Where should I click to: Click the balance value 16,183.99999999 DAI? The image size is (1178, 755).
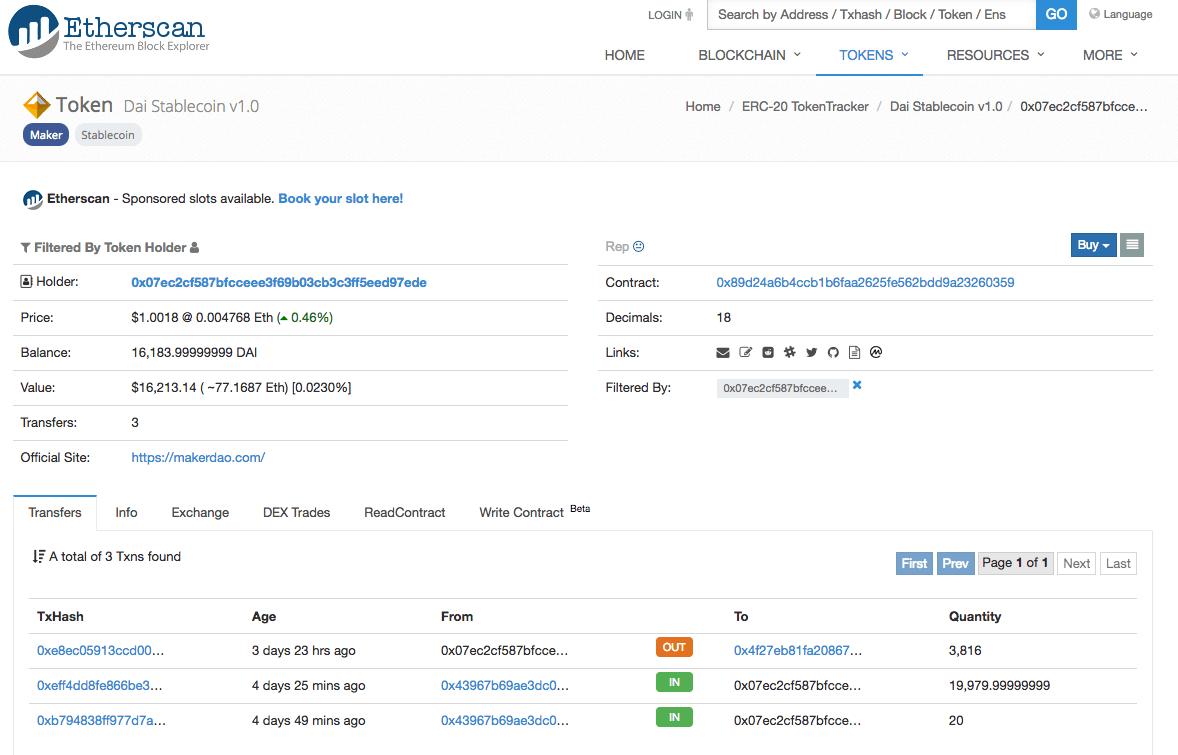point(194,352)
